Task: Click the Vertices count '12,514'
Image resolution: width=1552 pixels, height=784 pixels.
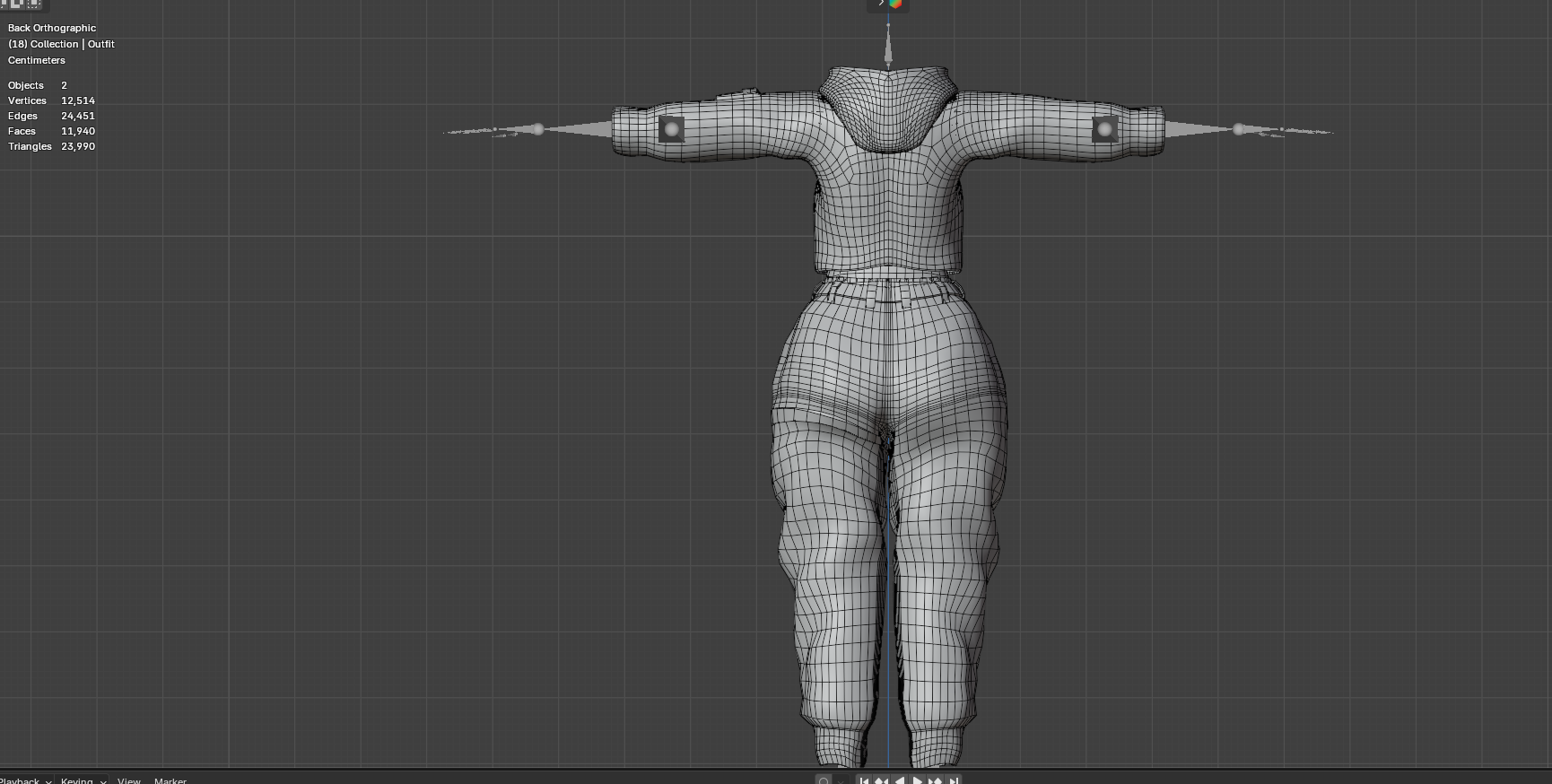Action: click(78, 100)
